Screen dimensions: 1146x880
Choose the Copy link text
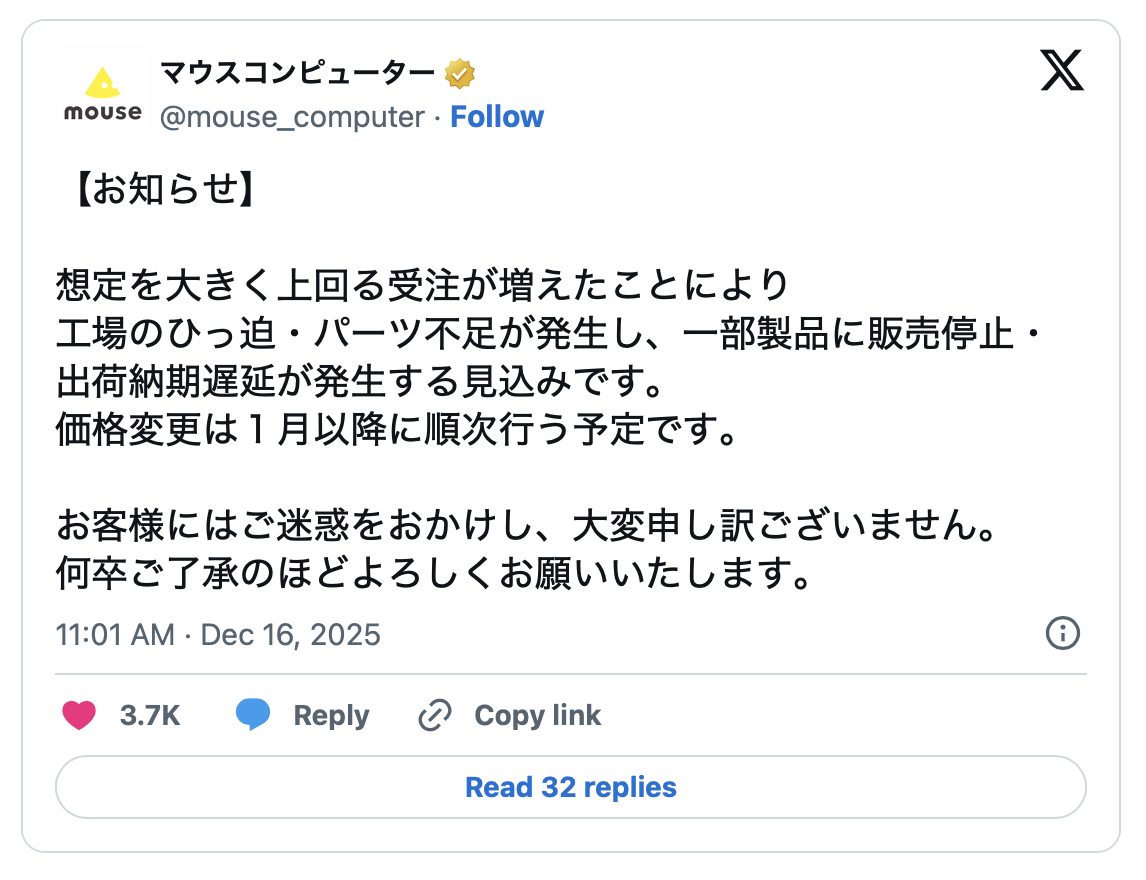point(537,716)
